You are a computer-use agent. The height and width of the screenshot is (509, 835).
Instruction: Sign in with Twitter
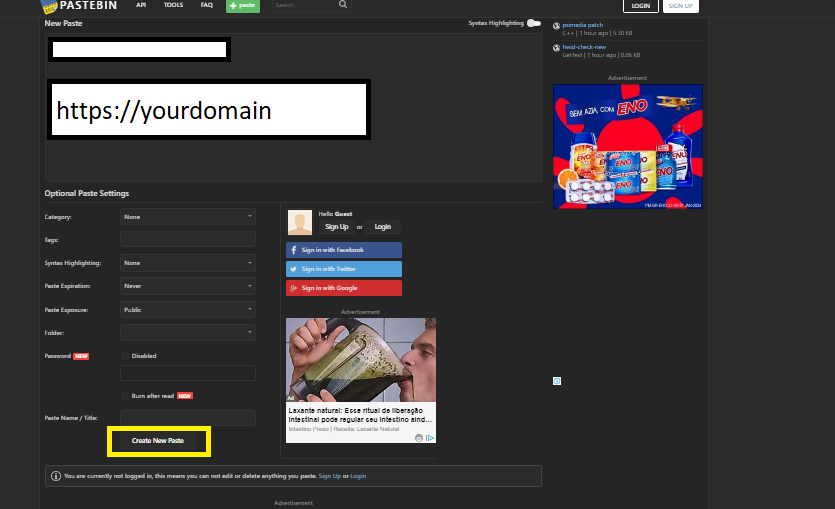(x=344, y=269)
